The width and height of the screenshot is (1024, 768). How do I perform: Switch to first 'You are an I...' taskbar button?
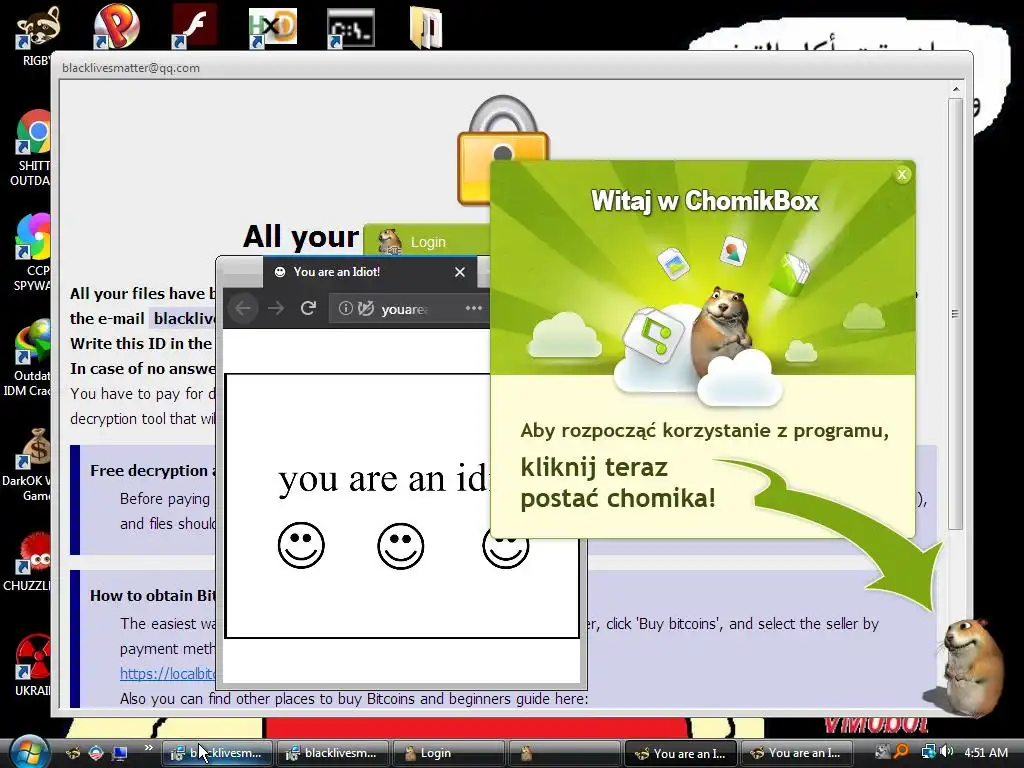680,753
